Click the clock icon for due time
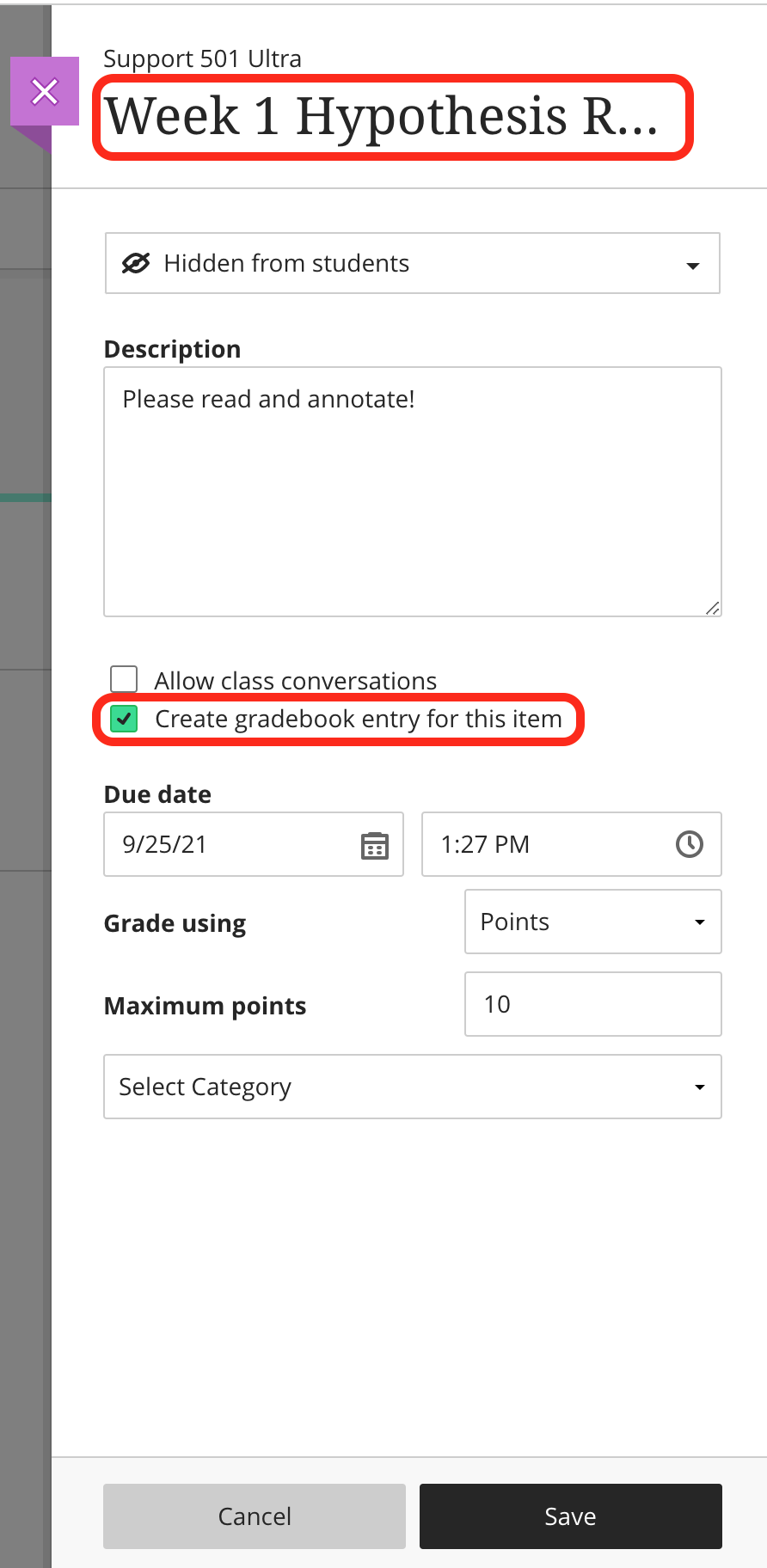 tap(689, 844)
